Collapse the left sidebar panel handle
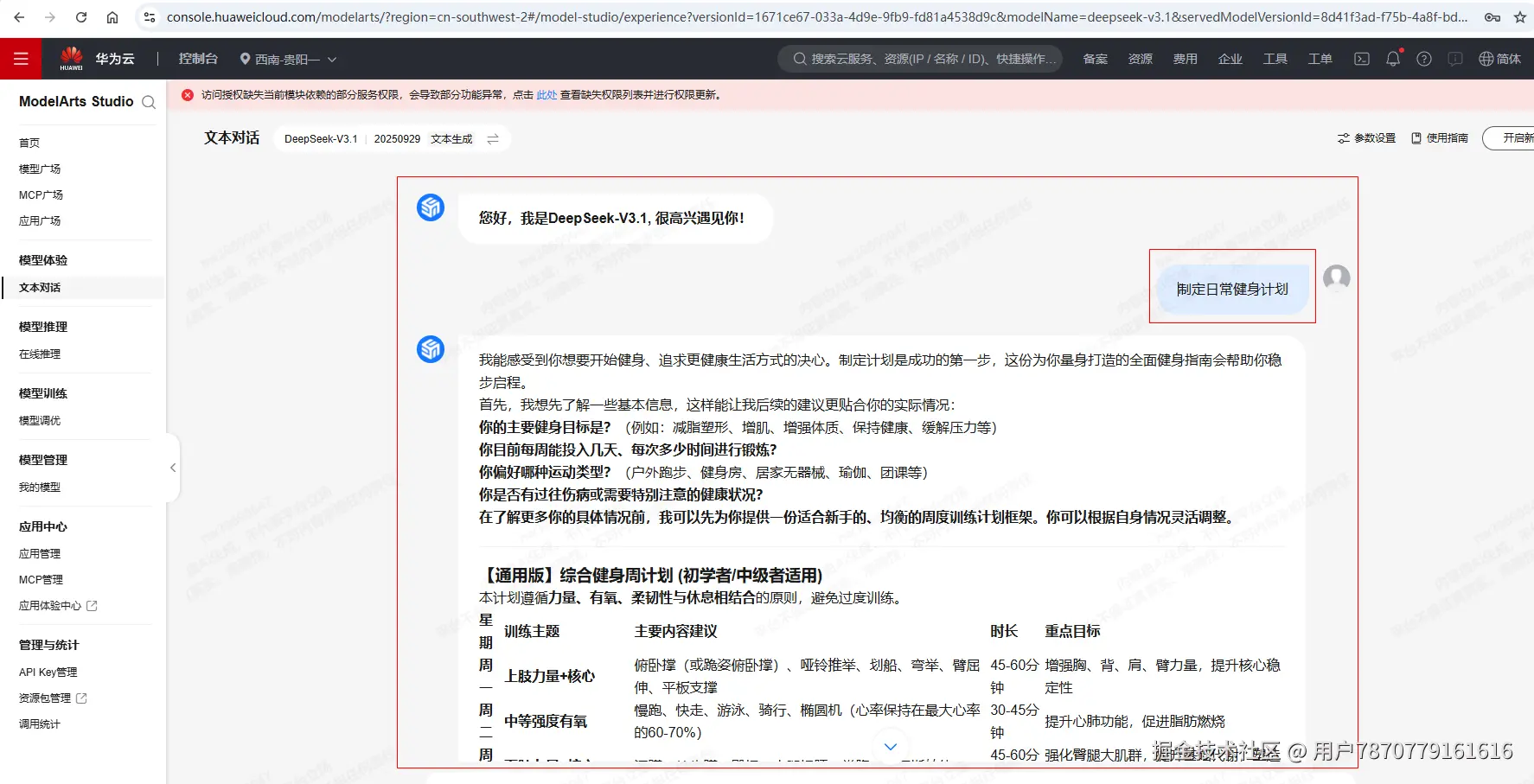1534x784 pixels. (x=173, y=468)
